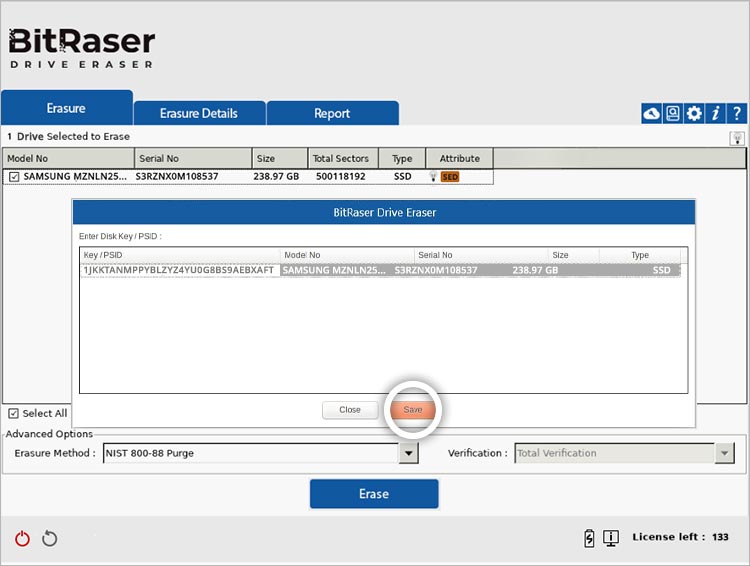Click dialog Serial No column header

(x=481, y=255)
